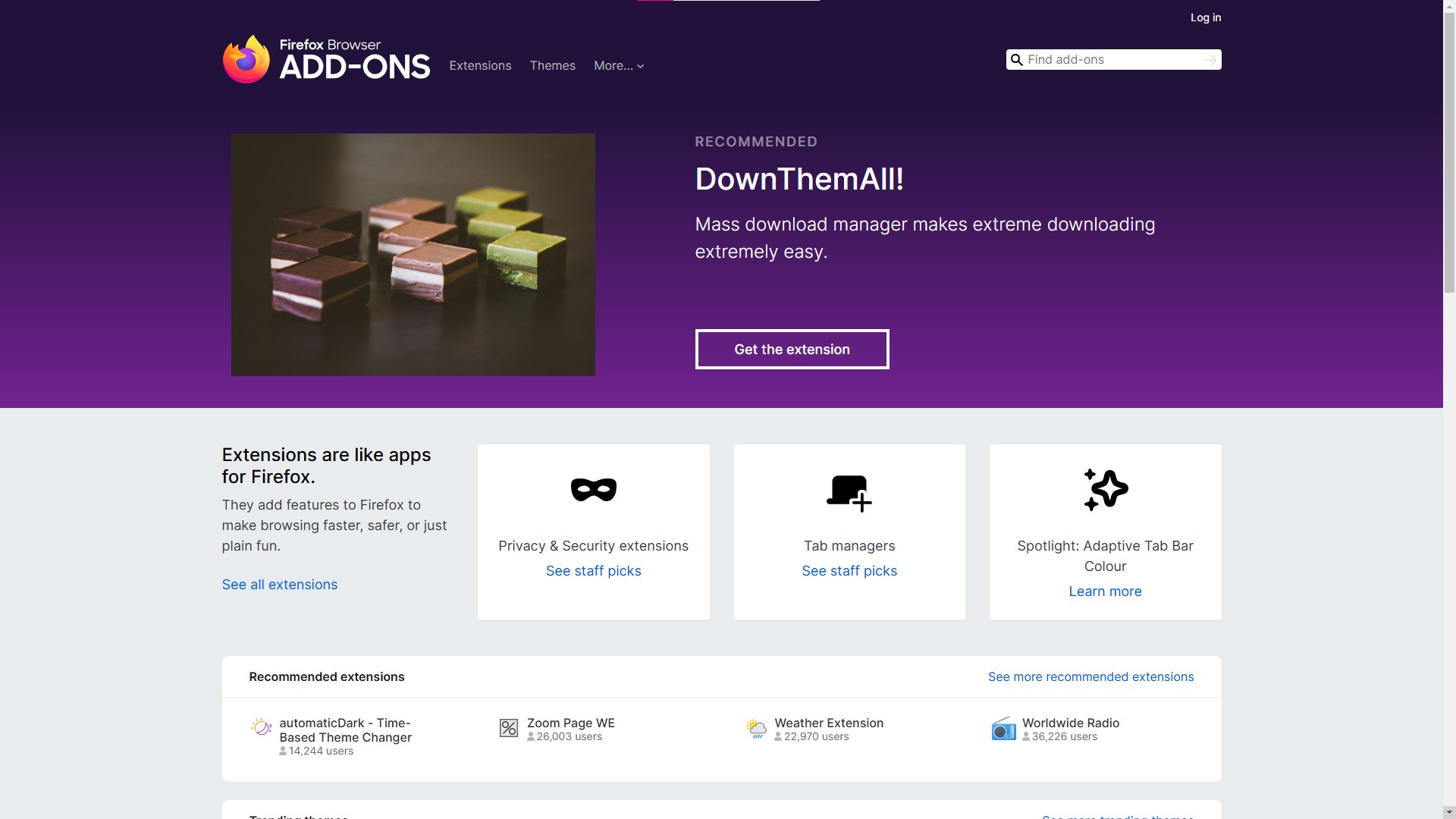Click the Get the extension button
This screenshot has width=1456, height=819.
792,350
